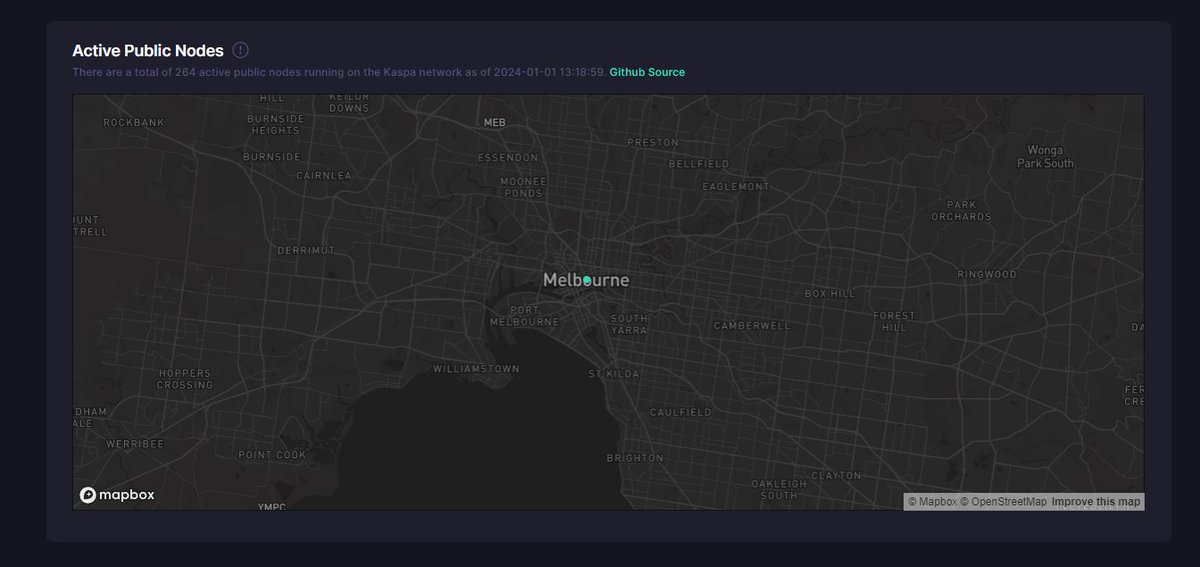Click the Derrimut map label
Screen dimensions: 1200x567
(306, 250)
